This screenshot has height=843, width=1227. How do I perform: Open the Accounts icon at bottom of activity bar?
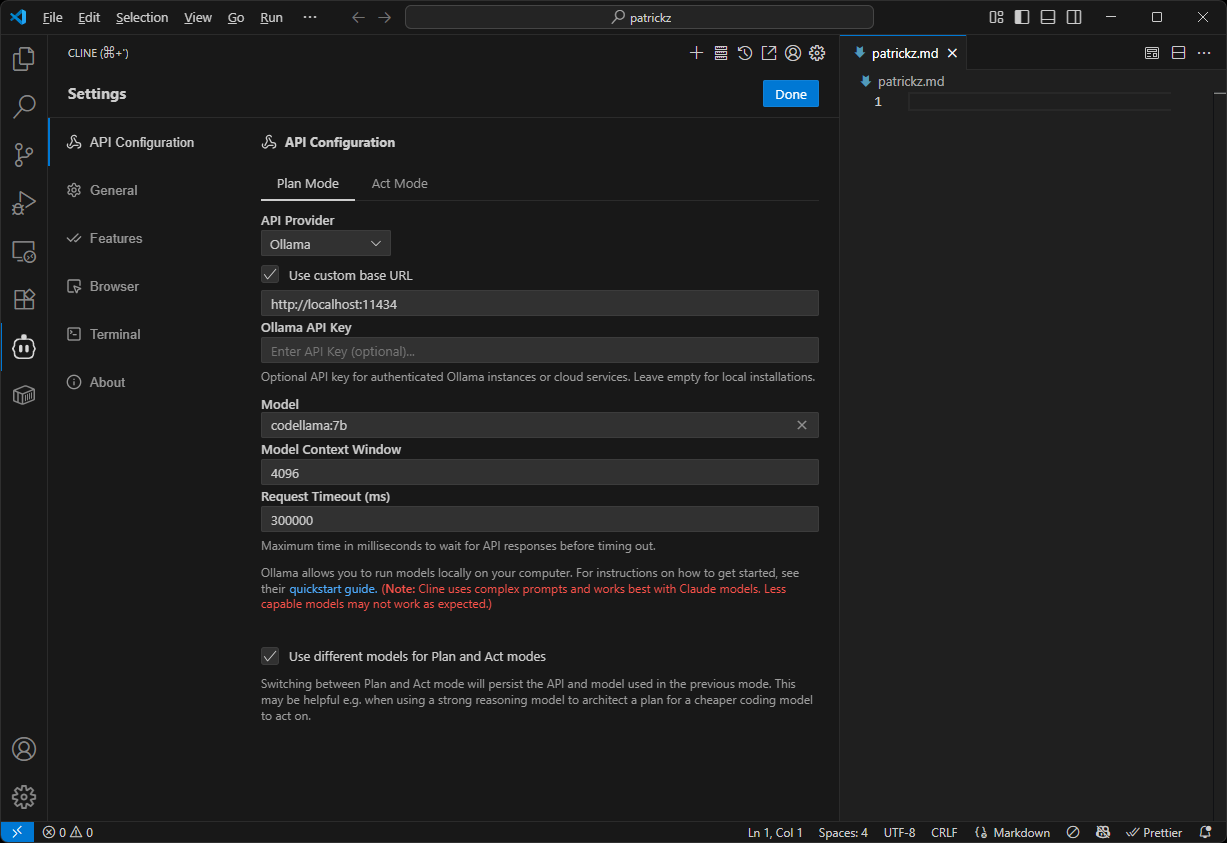click(24, 749)
